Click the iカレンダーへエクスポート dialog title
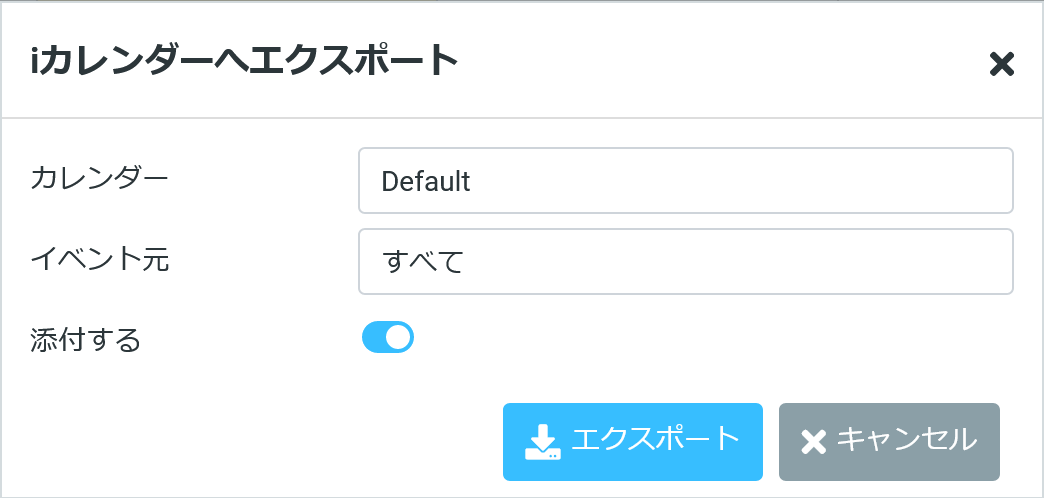 [244, 62]
